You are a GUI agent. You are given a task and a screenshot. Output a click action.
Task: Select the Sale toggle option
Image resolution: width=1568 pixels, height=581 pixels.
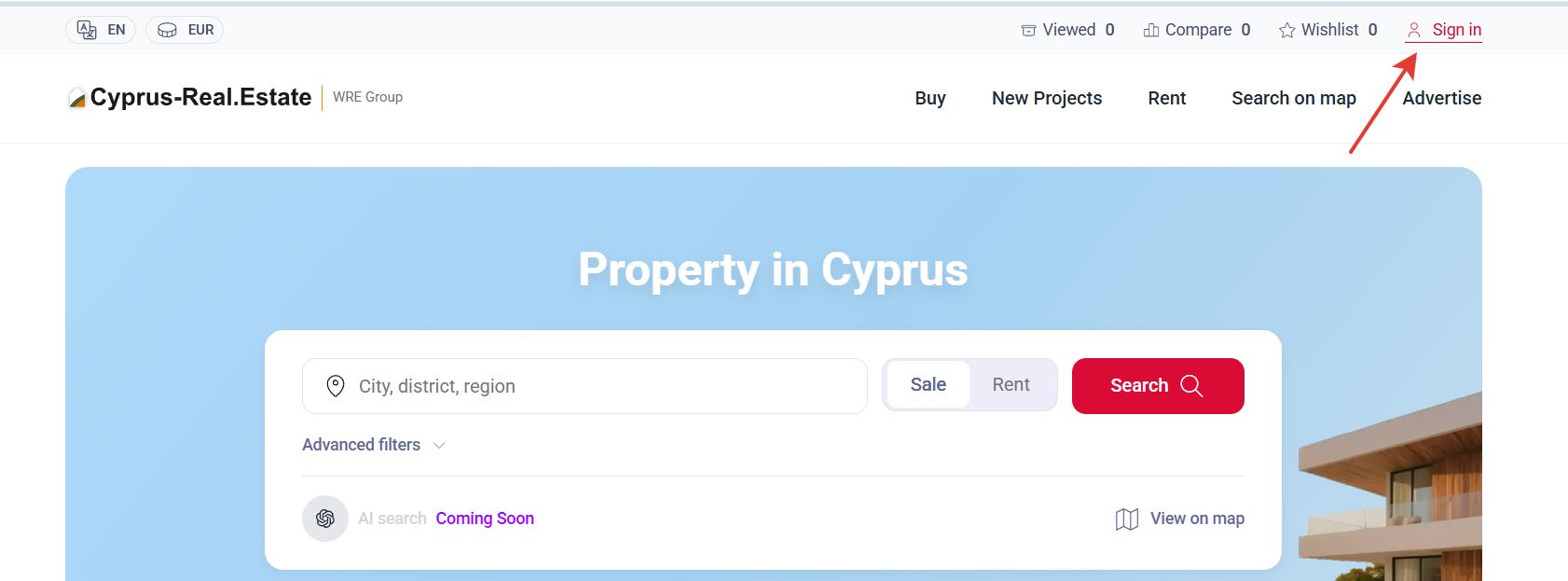[928, 385]
